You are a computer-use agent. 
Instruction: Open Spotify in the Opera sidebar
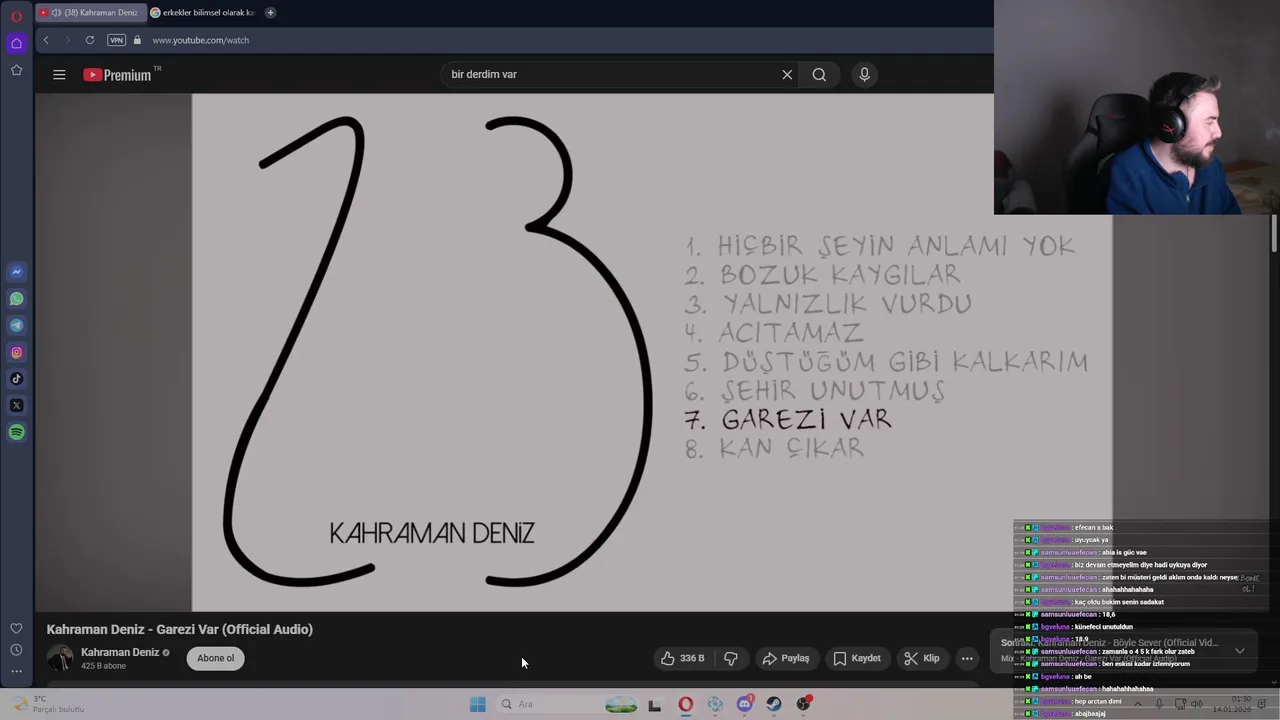click(x=16, y=432)
